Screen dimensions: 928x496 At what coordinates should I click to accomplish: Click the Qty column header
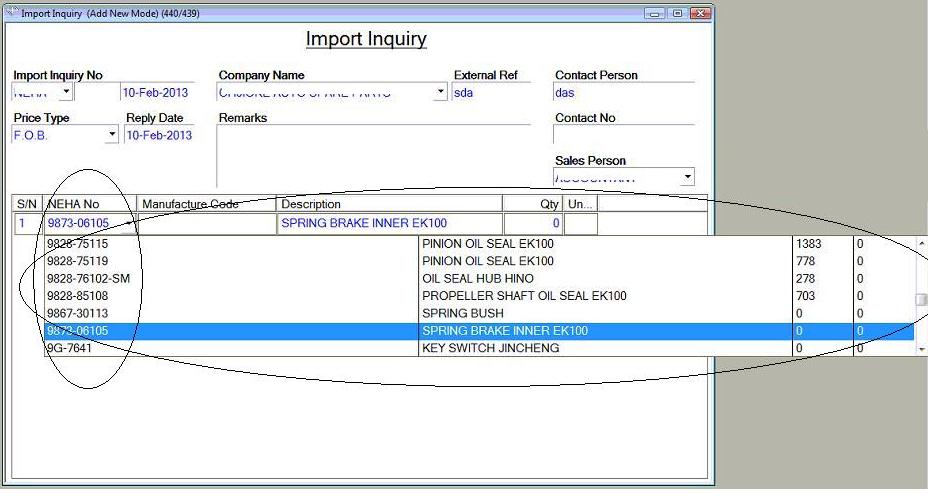click(532, 204)
